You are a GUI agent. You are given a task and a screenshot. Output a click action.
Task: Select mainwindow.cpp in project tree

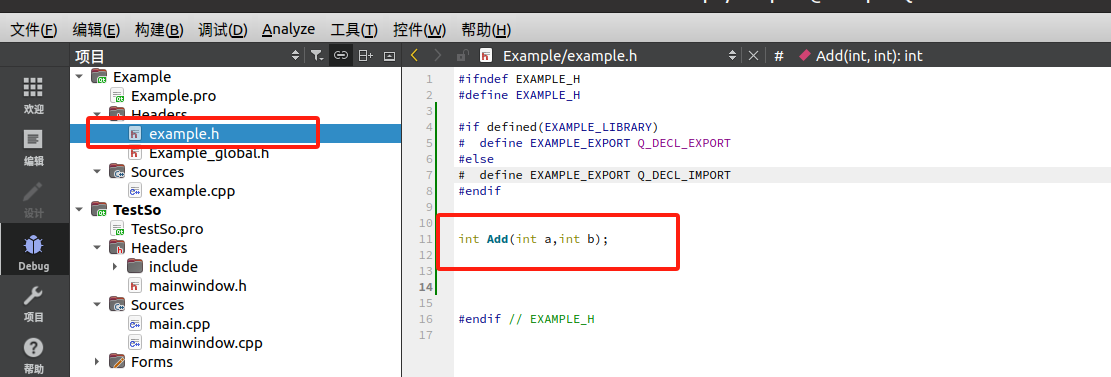[205, 343]
